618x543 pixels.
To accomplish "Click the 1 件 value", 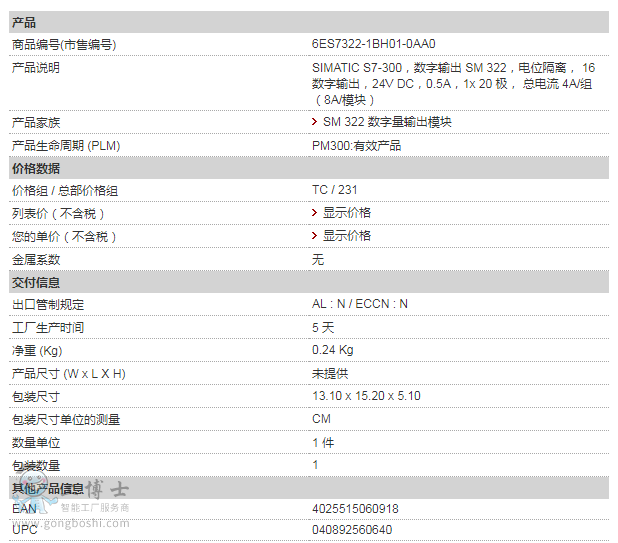I will [x=323, y=443].
